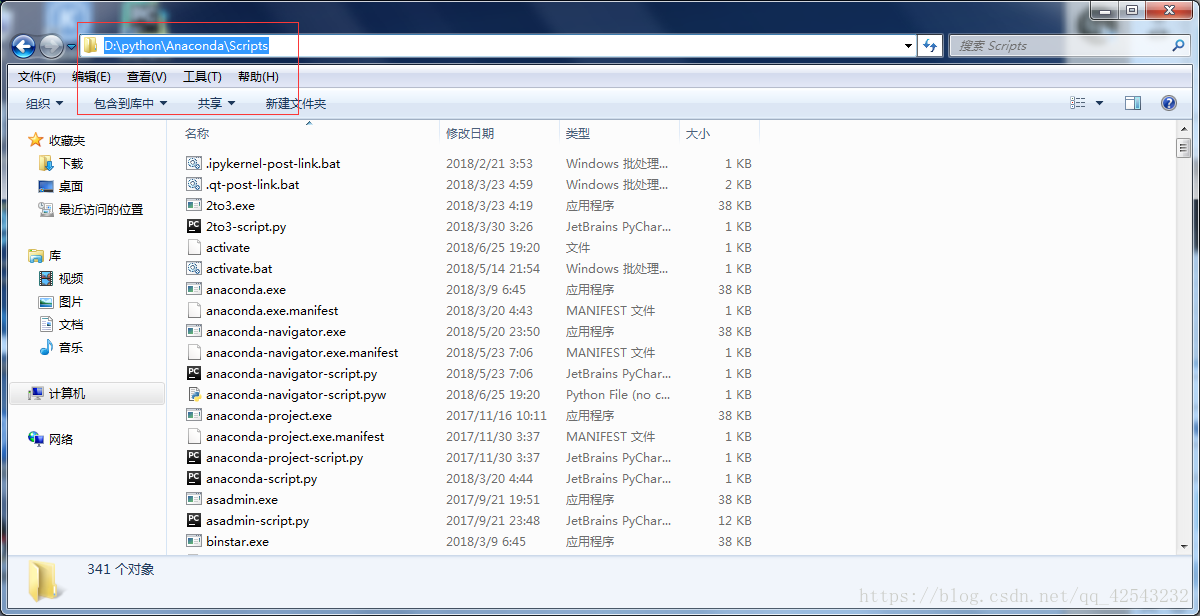This screenshot has height=616, width=1200.
Task: Open the 文件(F) menu
Action: click(37, 77)
